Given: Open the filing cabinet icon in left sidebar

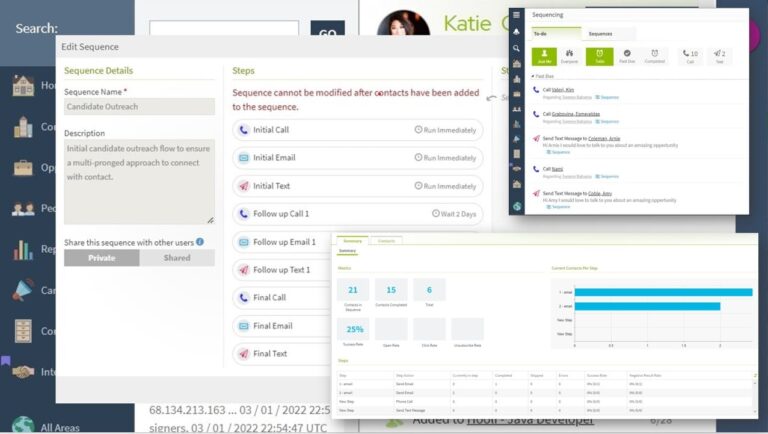Looking at the screenshot, I should pos(23,331).
